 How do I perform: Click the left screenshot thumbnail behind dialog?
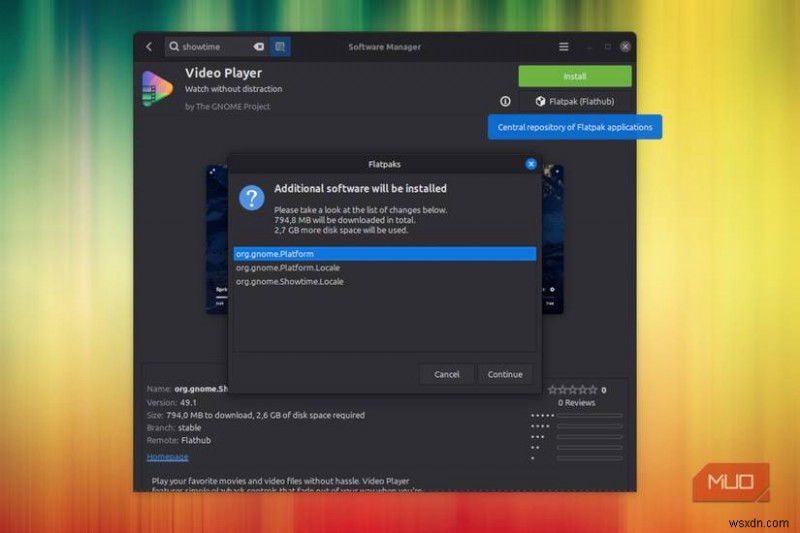(x=217, y=239)
